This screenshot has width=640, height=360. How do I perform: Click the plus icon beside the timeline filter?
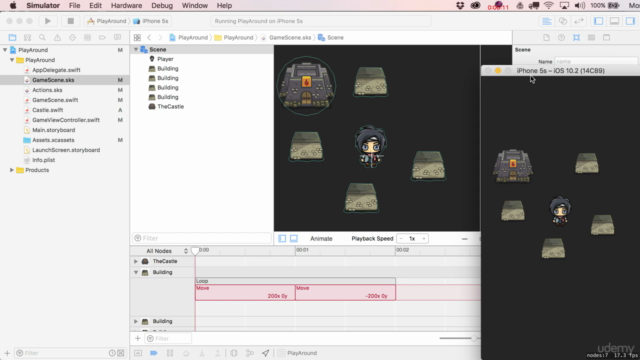pyautogui.click(x=138, y=338)
